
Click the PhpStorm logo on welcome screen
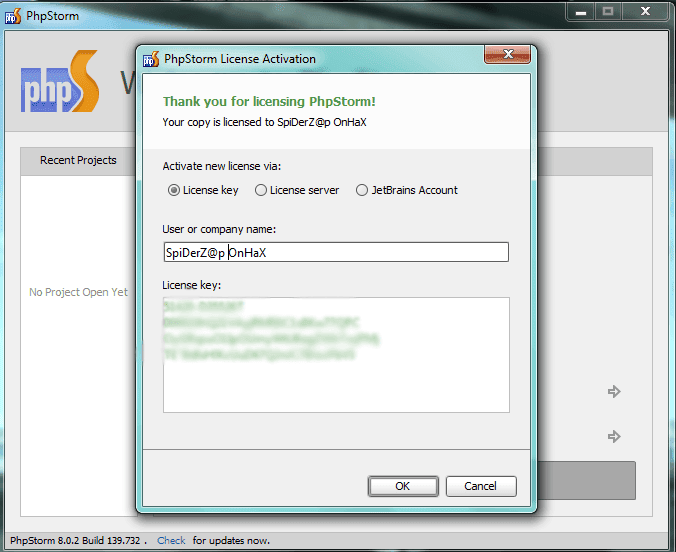(60, 82)
